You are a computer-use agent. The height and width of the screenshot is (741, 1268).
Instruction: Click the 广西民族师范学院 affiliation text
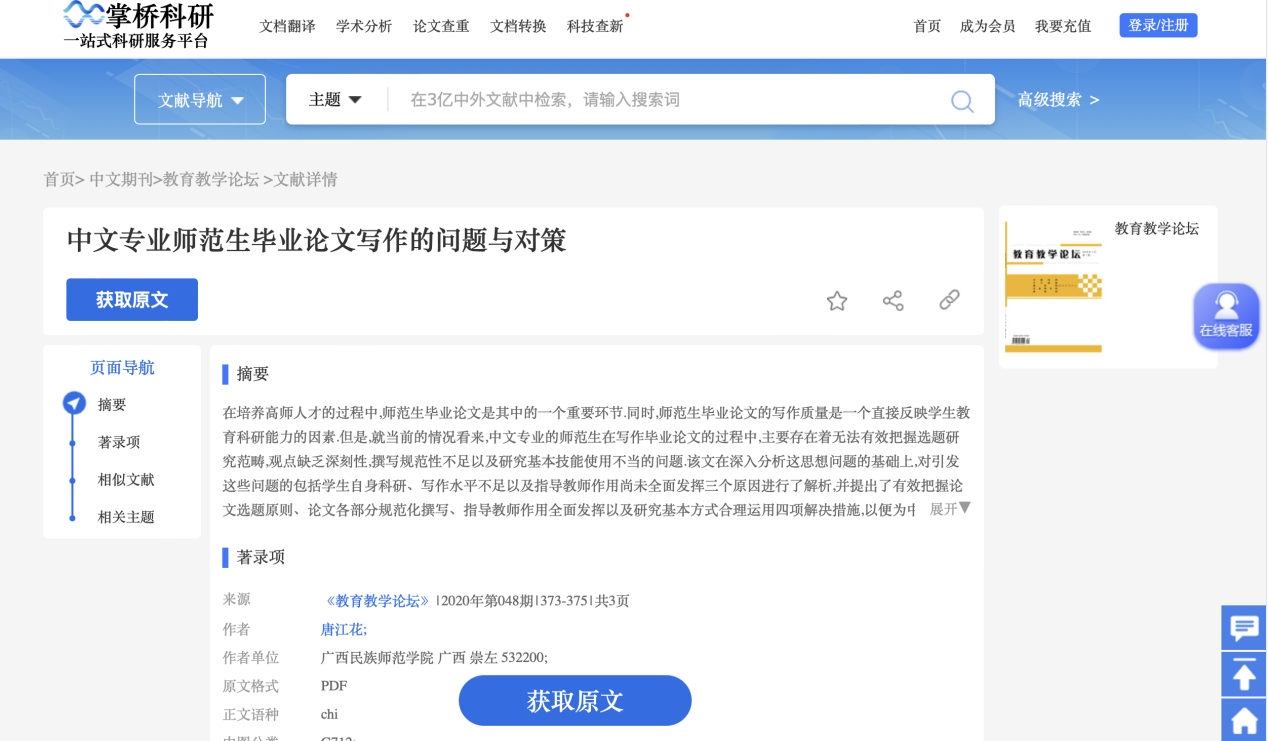[x=377, y=658]
